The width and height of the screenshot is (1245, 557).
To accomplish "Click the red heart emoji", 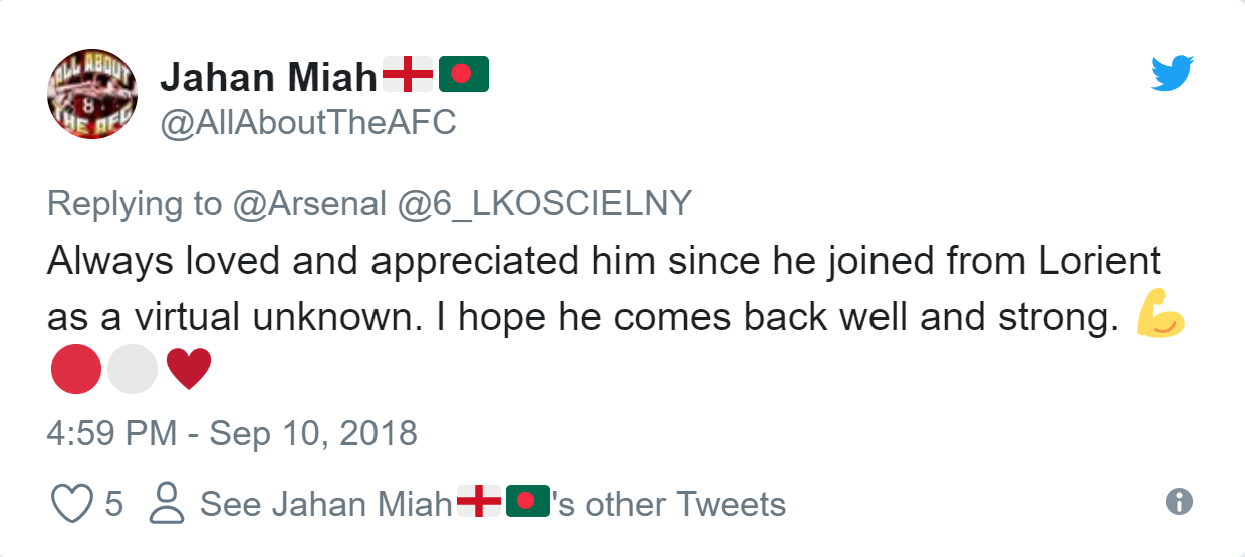I will tap(188, 371).
